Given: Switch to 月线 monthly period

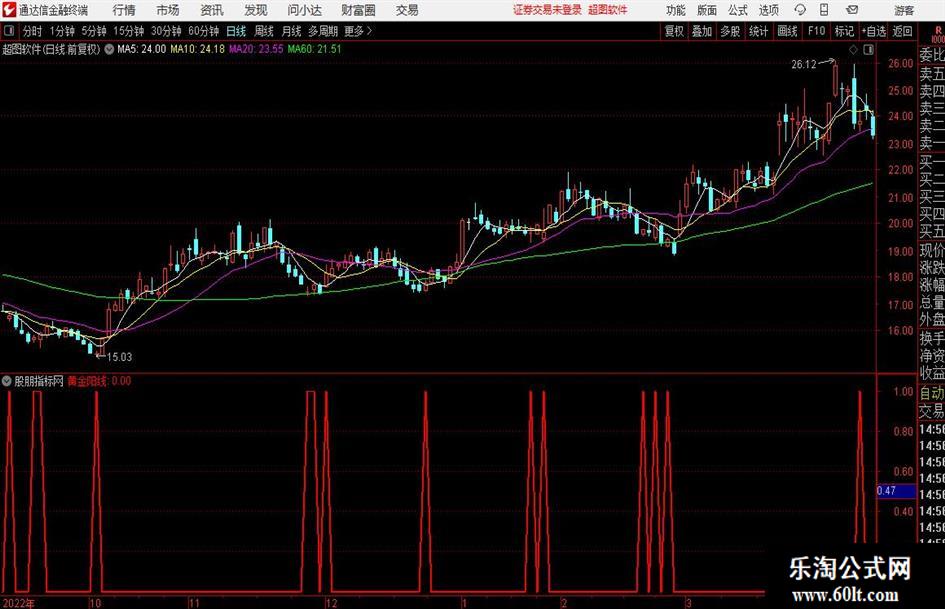Looking at the screenshot, I should click(292, 31).
